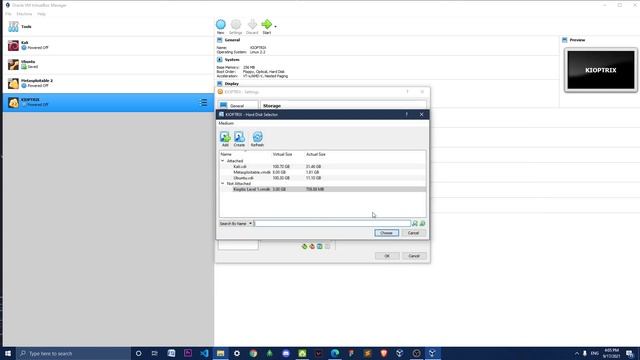Open the General tab in Settings window
The image size is (640, 360).
[238, 106]
